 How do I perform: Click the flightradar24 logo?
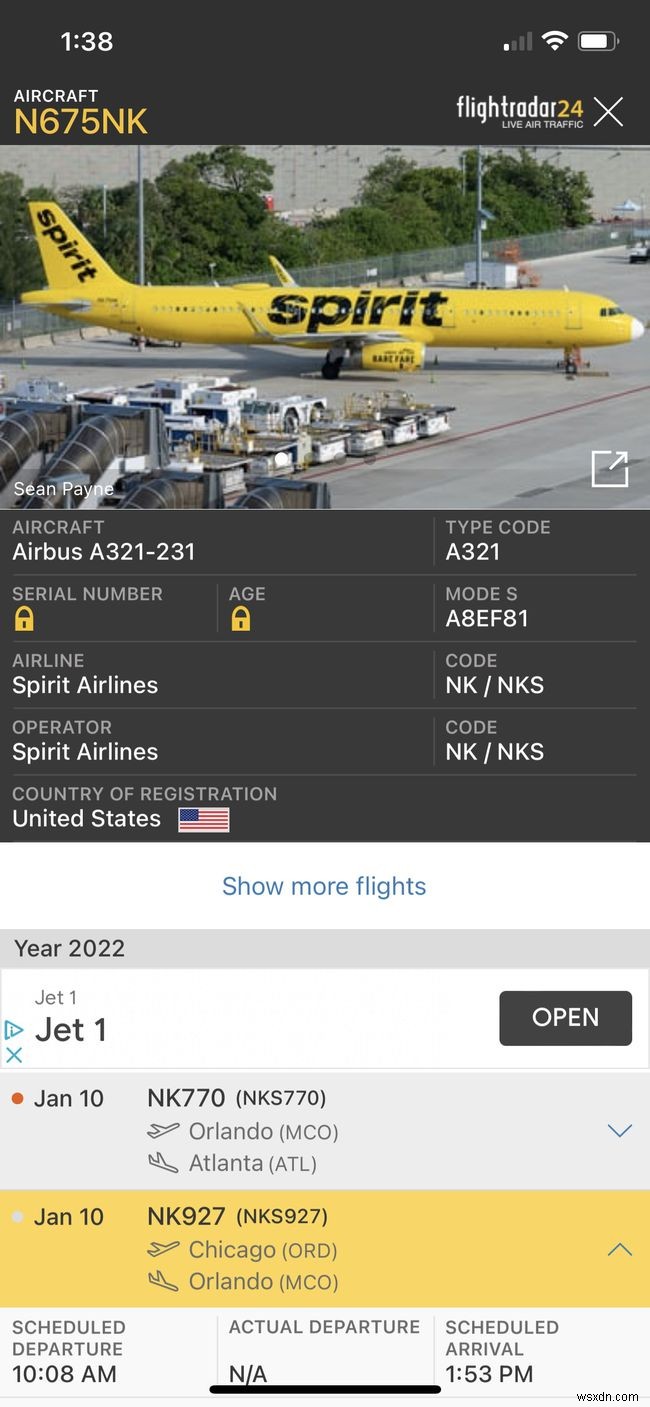coord(520,112)
